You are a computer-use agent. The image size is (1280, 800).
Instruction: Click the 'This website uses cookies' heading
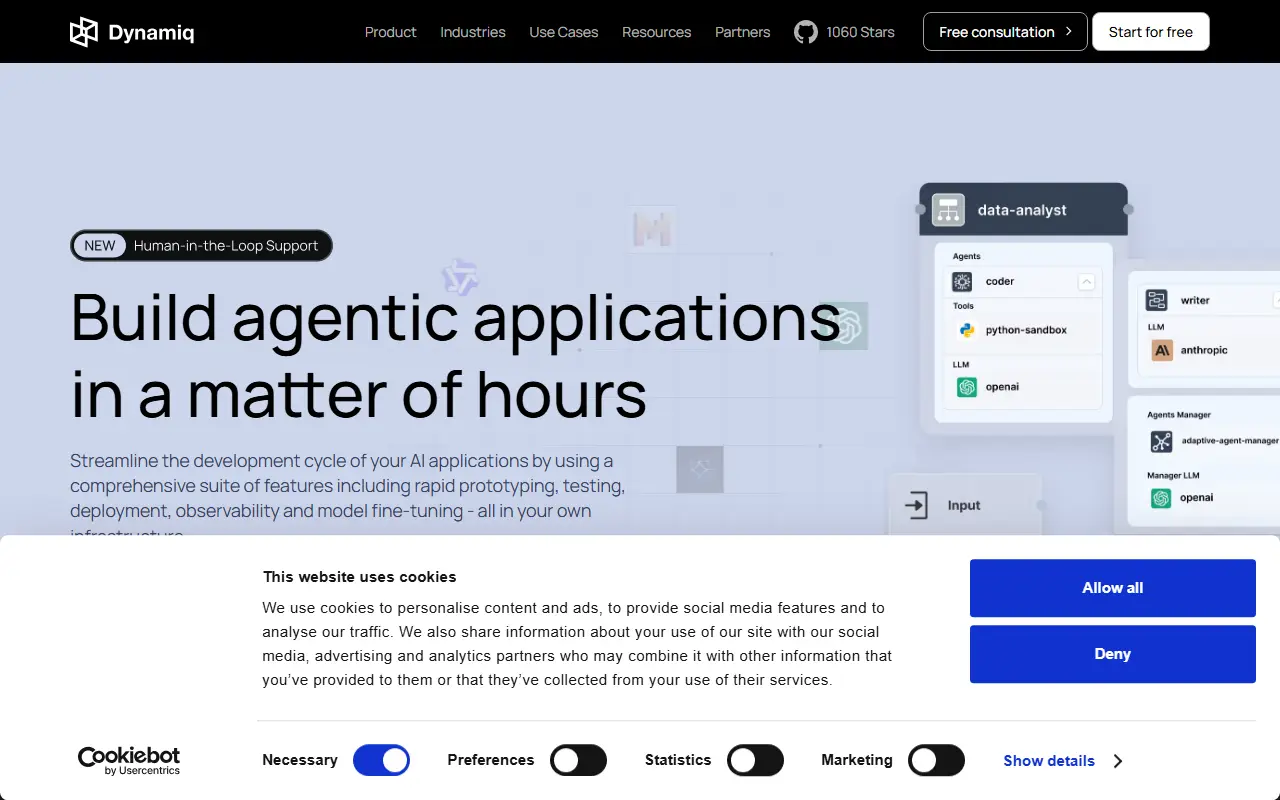(x=359, y=577)
